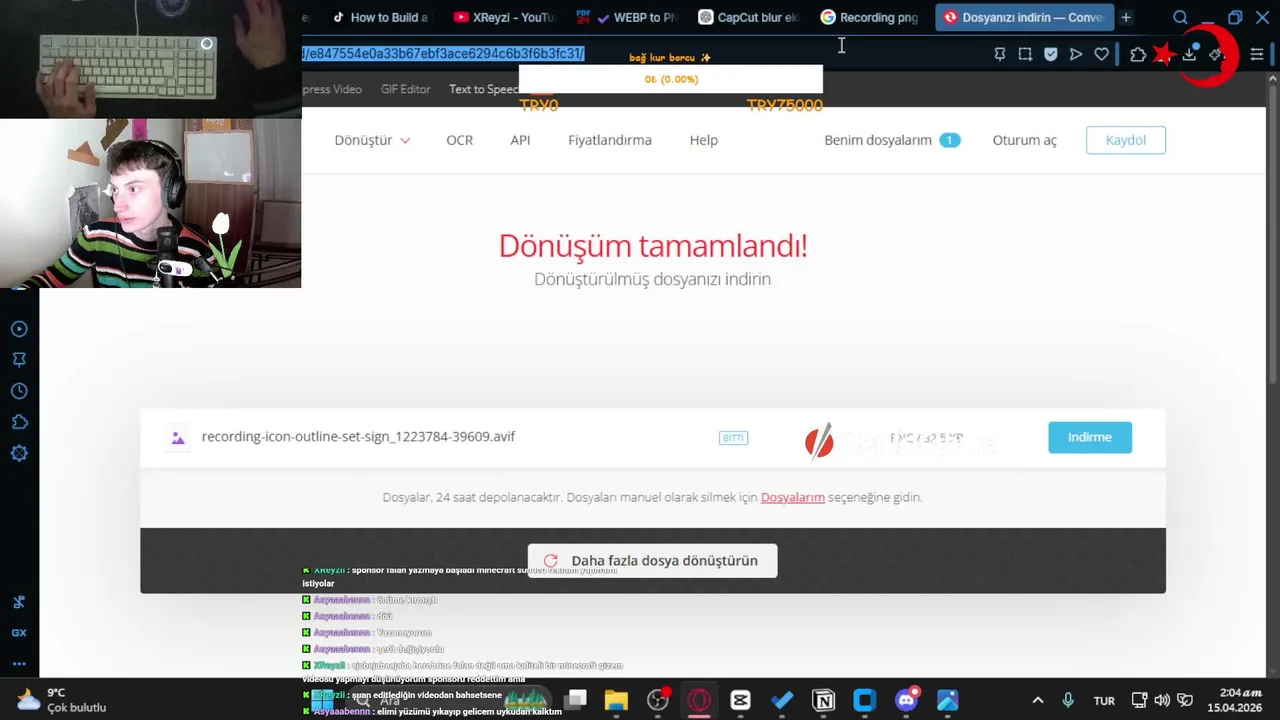Open the Help menu item
Viewport: 1280px width, 720px height.
point(704,140)
